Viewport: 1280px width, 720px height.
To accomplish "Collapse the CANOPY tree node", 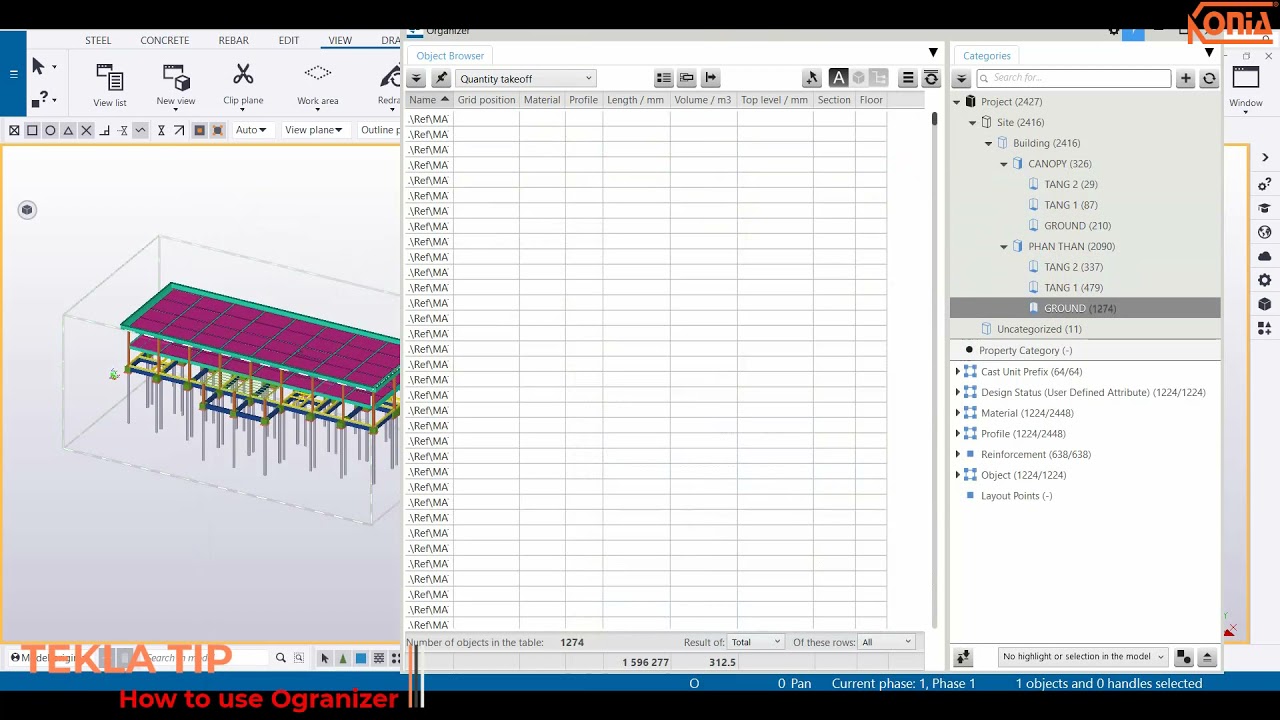I will point(1004,164).
